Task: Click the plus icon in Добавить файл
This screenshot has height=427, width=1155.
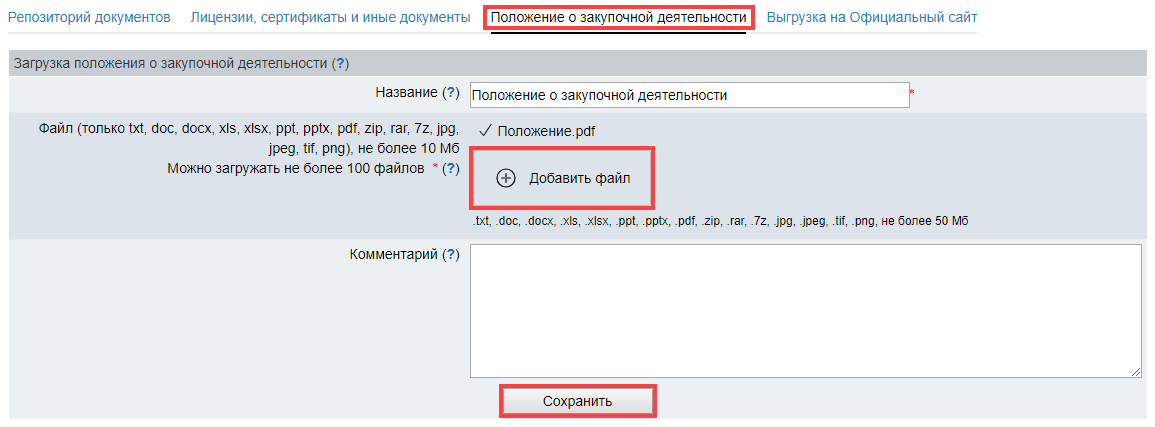Action: coord(506,178)
